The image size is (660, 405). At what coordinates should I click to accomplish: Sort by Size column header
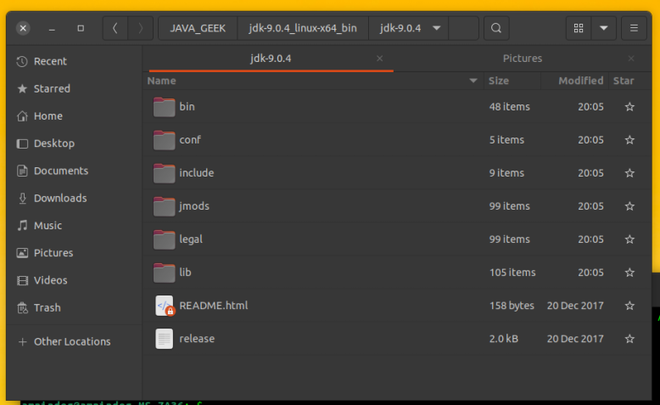(x=499, y=81)
